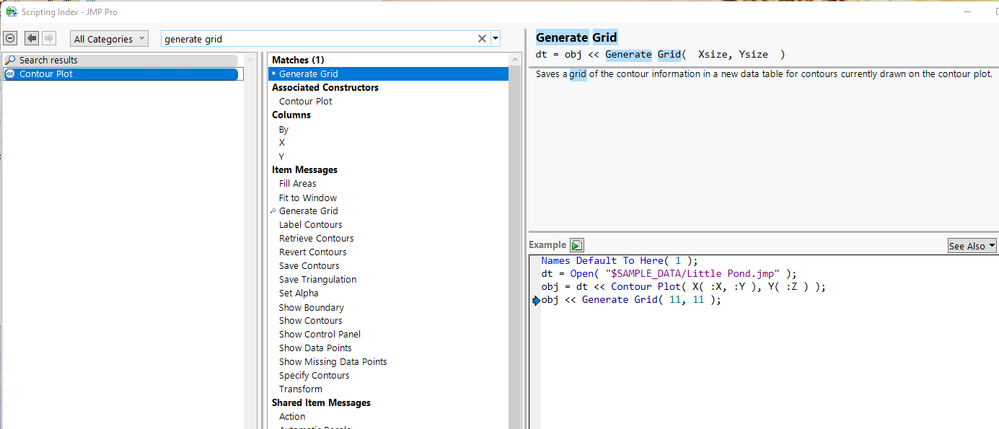Select Fill Areas message
Image resolution: width=999 pixels, height=429 pixels.
tap(298, 184)
